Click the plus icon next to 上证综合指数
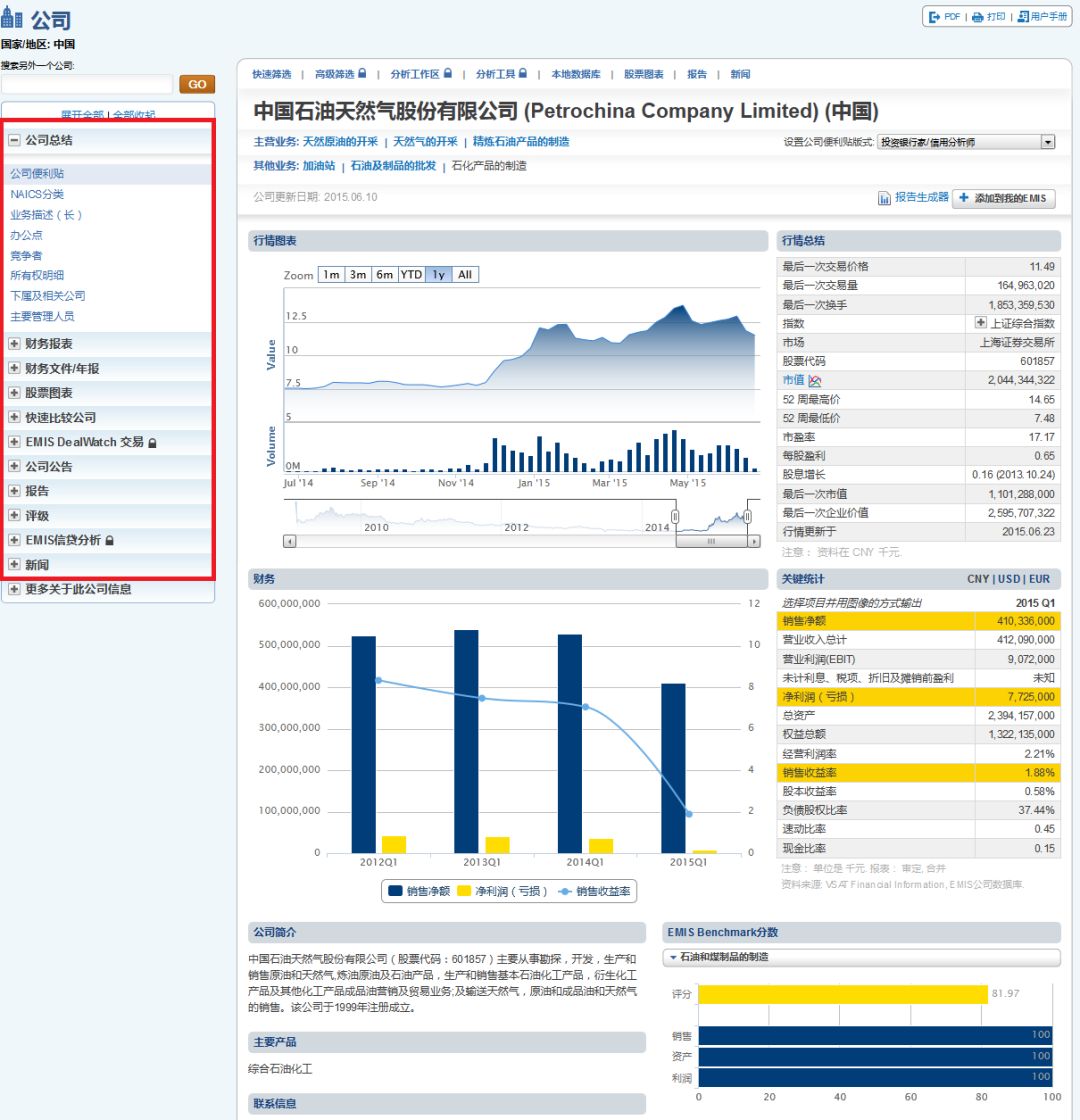 pyautogui.click(x=981, y=323)
